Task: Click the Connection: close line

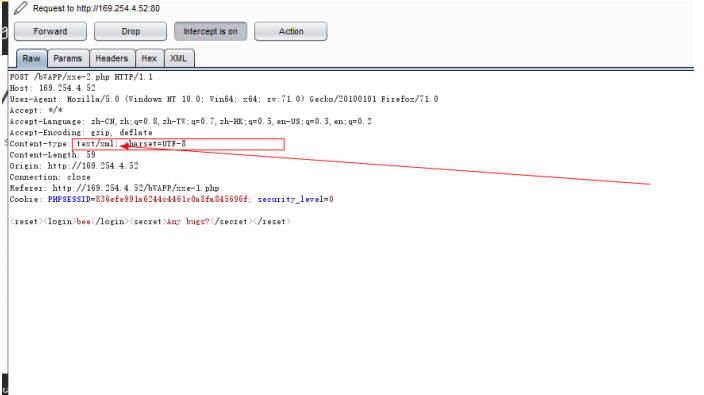Action: 50,177
